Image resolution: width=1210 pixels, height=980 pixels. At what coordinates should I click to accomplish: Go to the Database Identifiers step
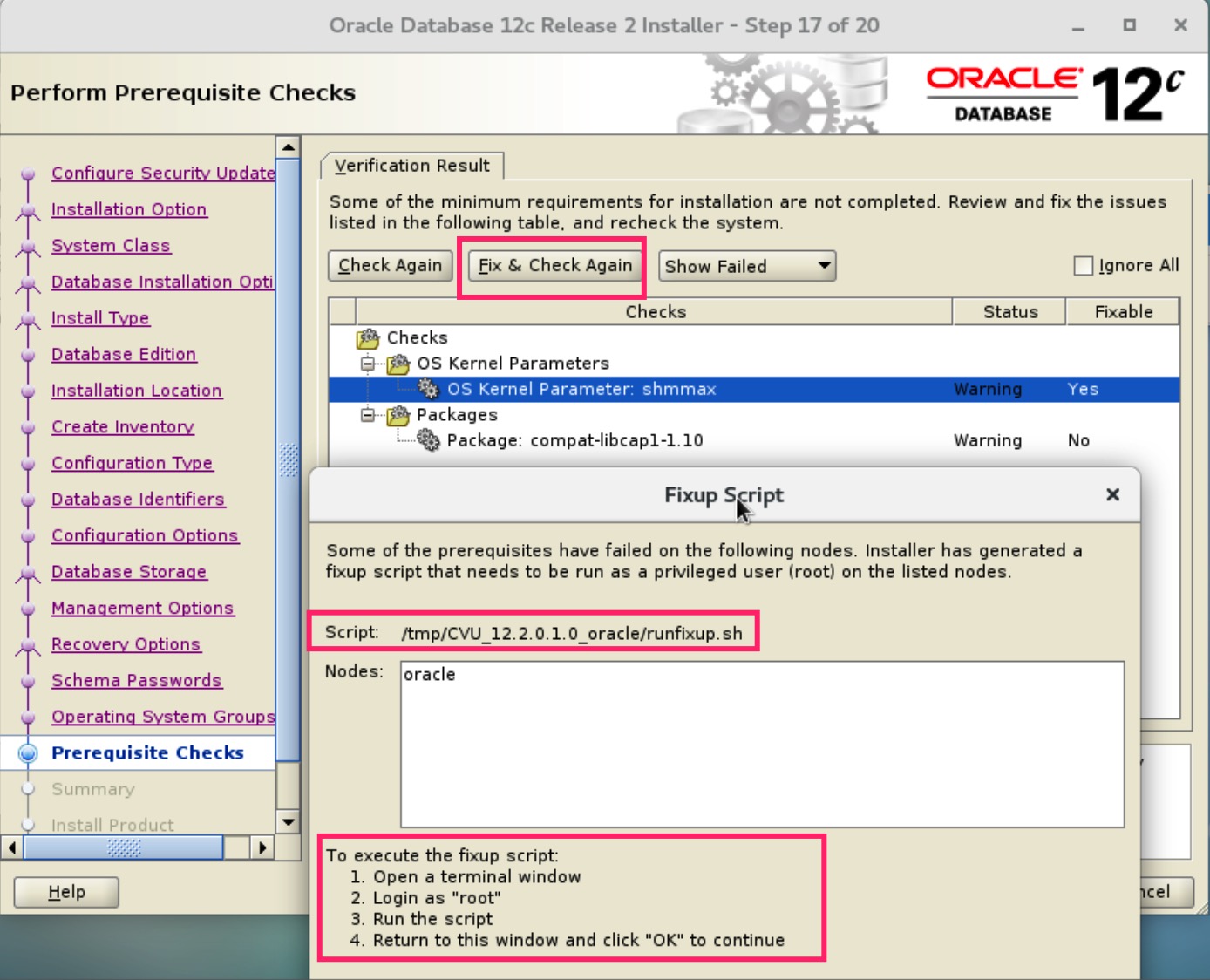(x=138, y=500)
